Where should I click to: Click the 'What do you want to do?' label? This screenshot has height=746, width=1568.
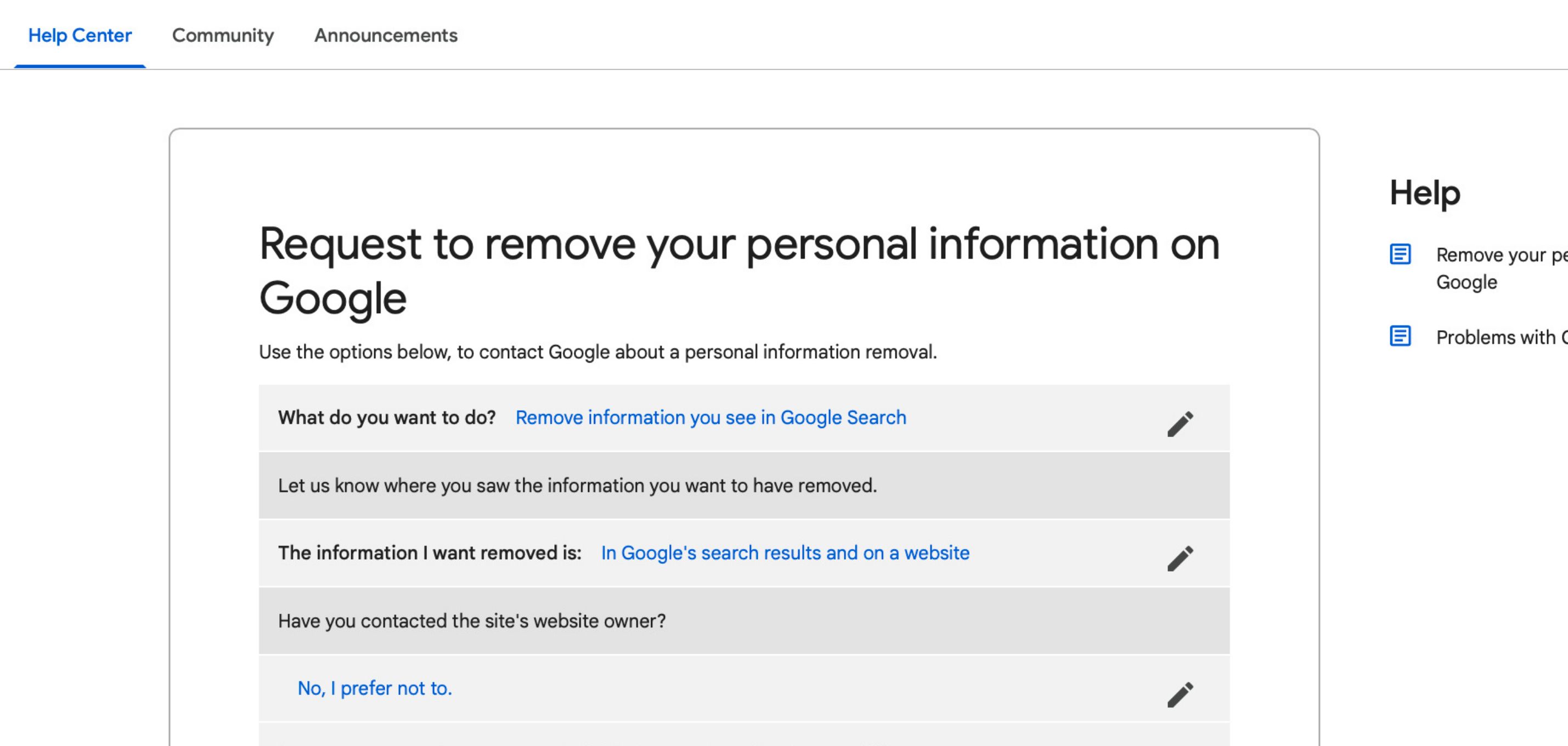tap(387, 417)
